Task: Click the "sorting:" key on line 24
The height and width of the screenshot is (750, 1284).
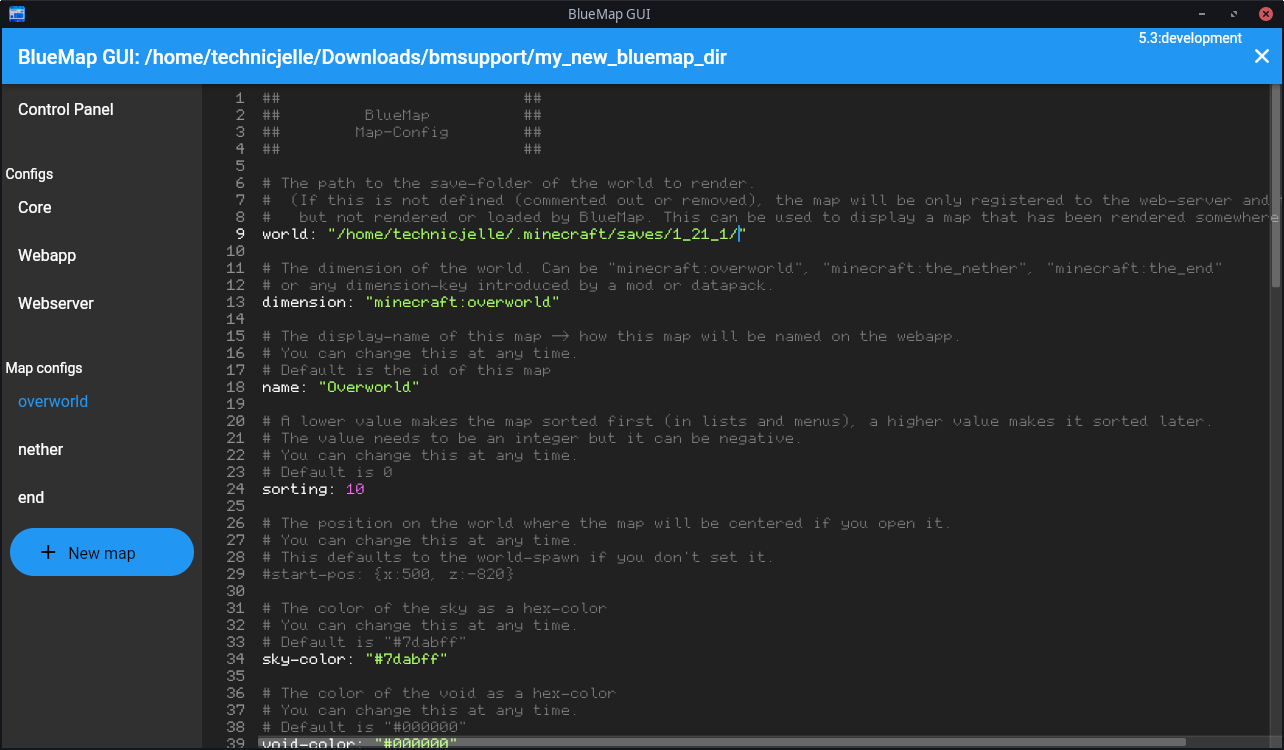Action: coord(299,489)
